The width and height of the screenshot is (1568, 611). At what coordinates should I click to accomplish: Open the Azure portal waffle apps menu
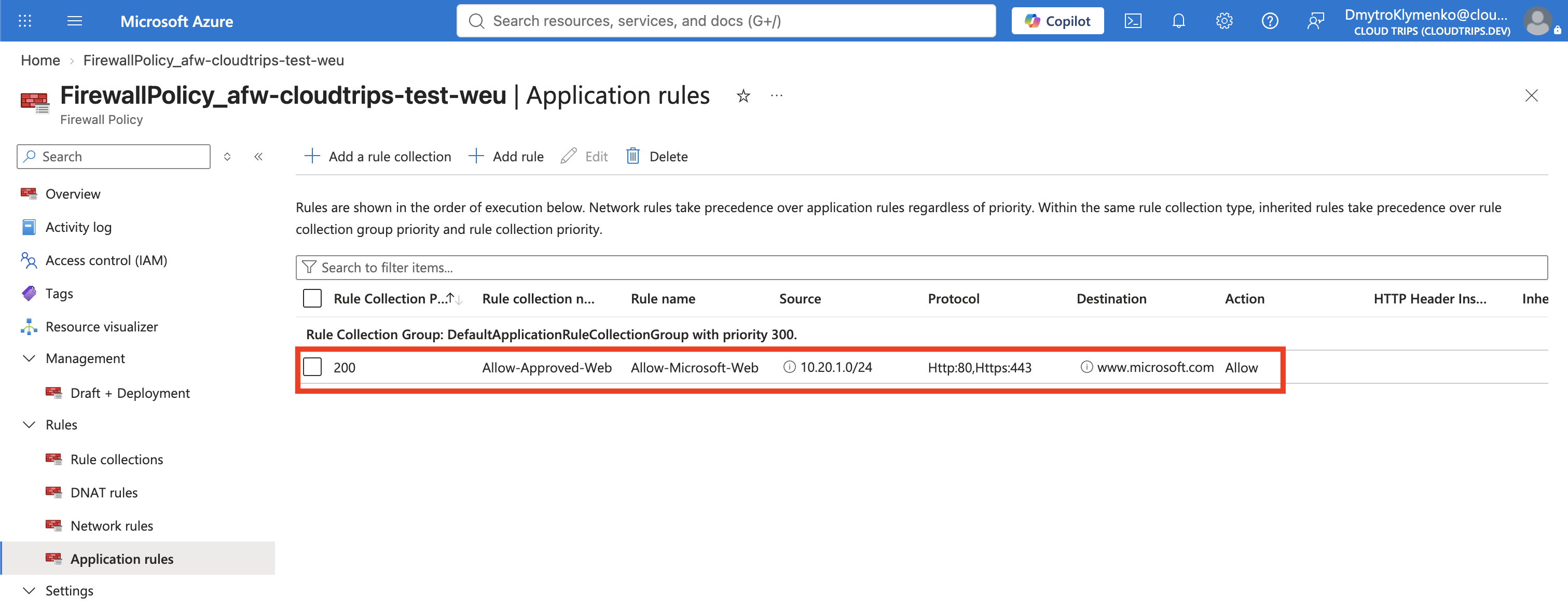coord(25,21)
